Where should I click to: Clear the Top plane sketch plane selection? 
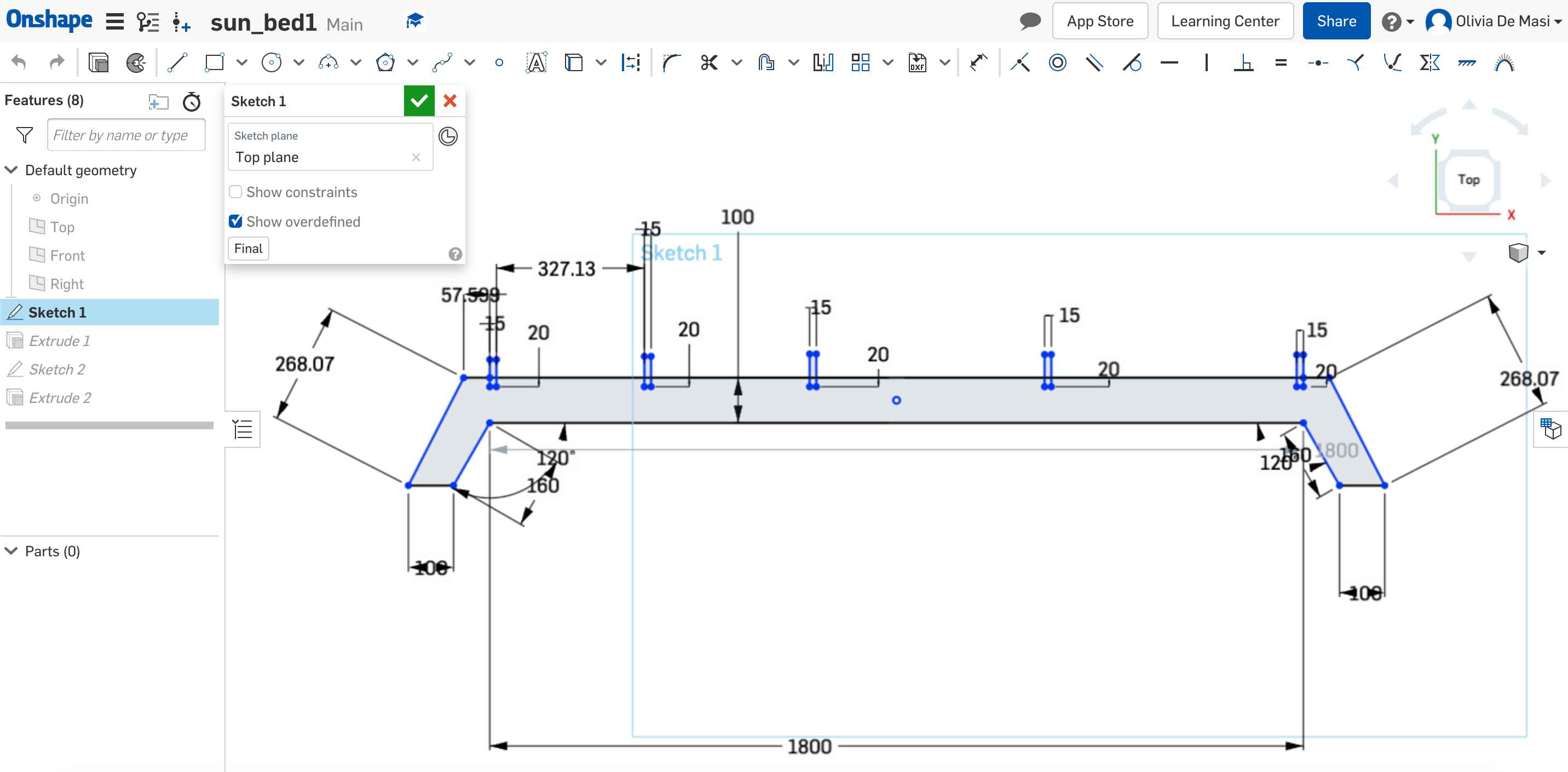click(x=416, y=157)
